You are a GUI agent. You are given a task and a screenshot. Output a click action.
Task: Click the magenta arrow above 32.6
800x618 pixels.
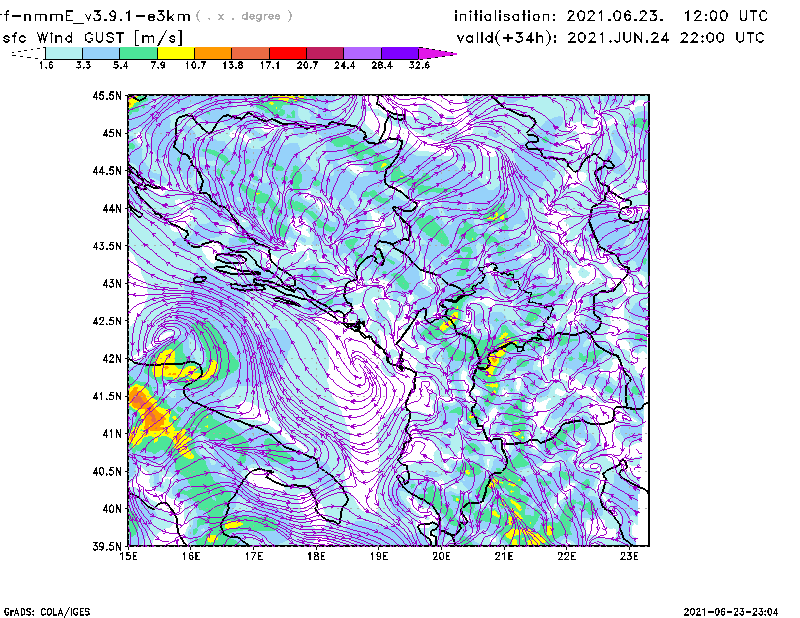[437, 53]
